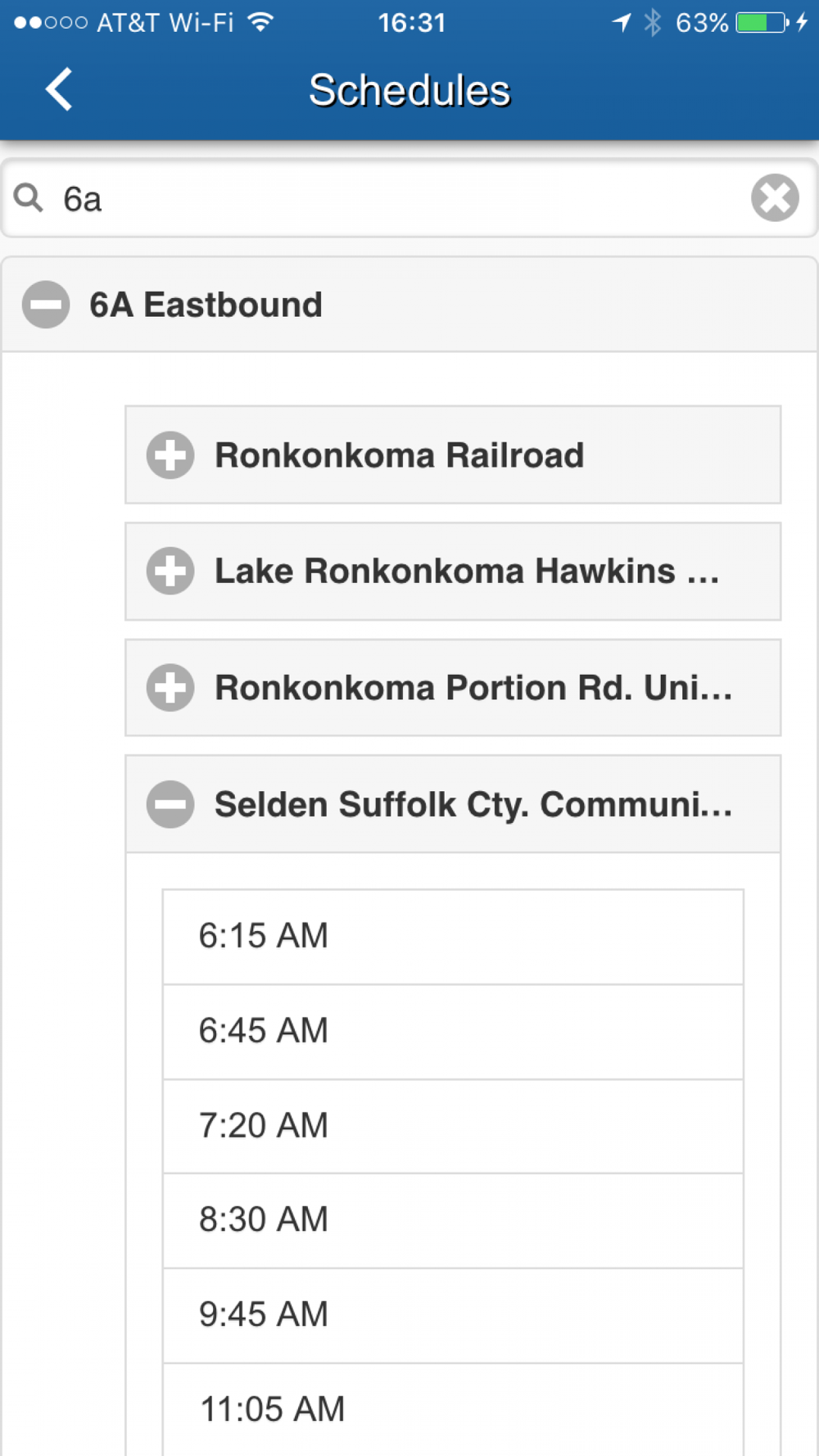Select the 6:15 AM departure
The image size is (819, 1456).
[453, 937]
